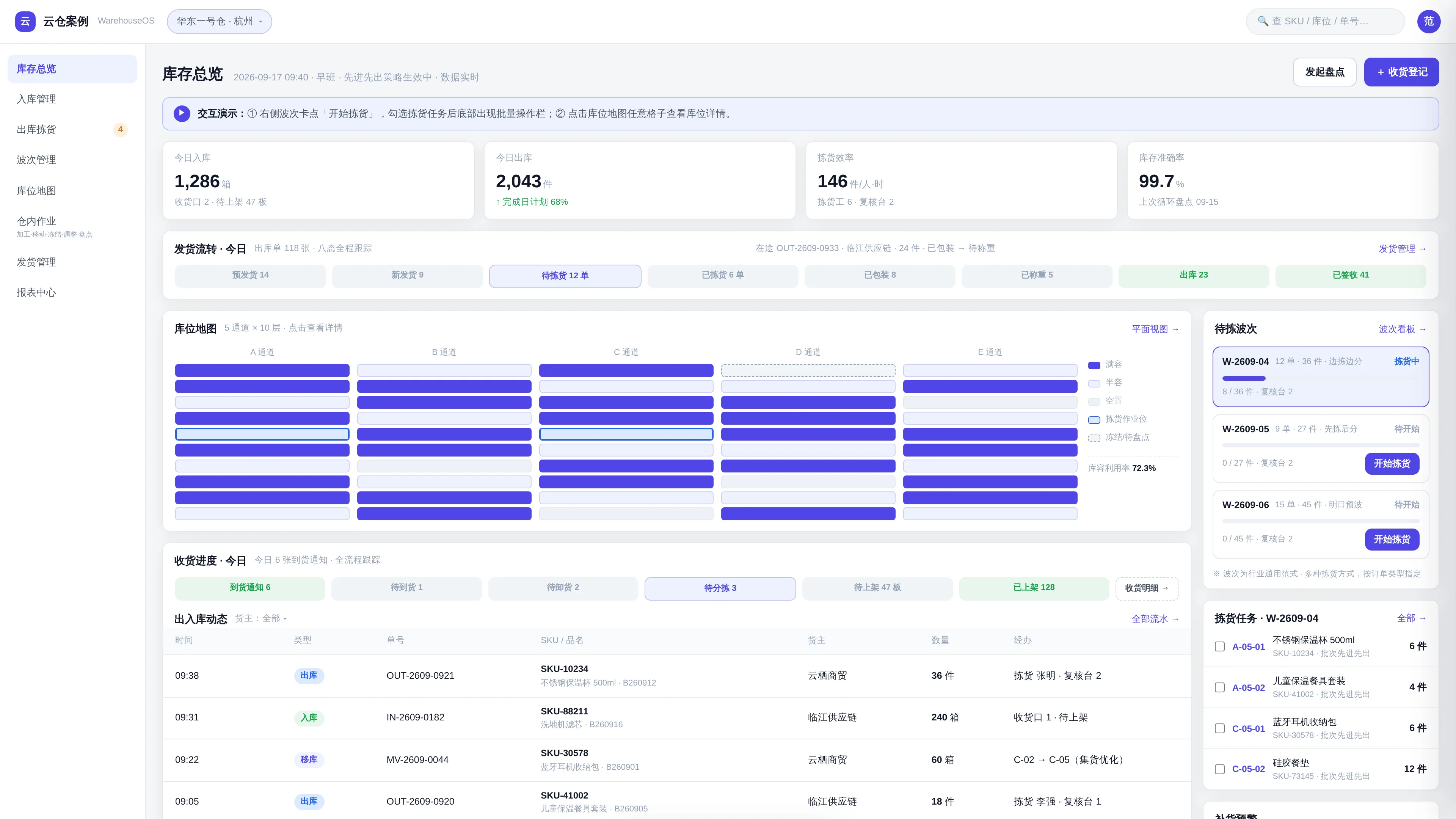Select the 待拣货 12 单 stage tab
Screen dimensions: 1456x819
(x=565, y=276)
